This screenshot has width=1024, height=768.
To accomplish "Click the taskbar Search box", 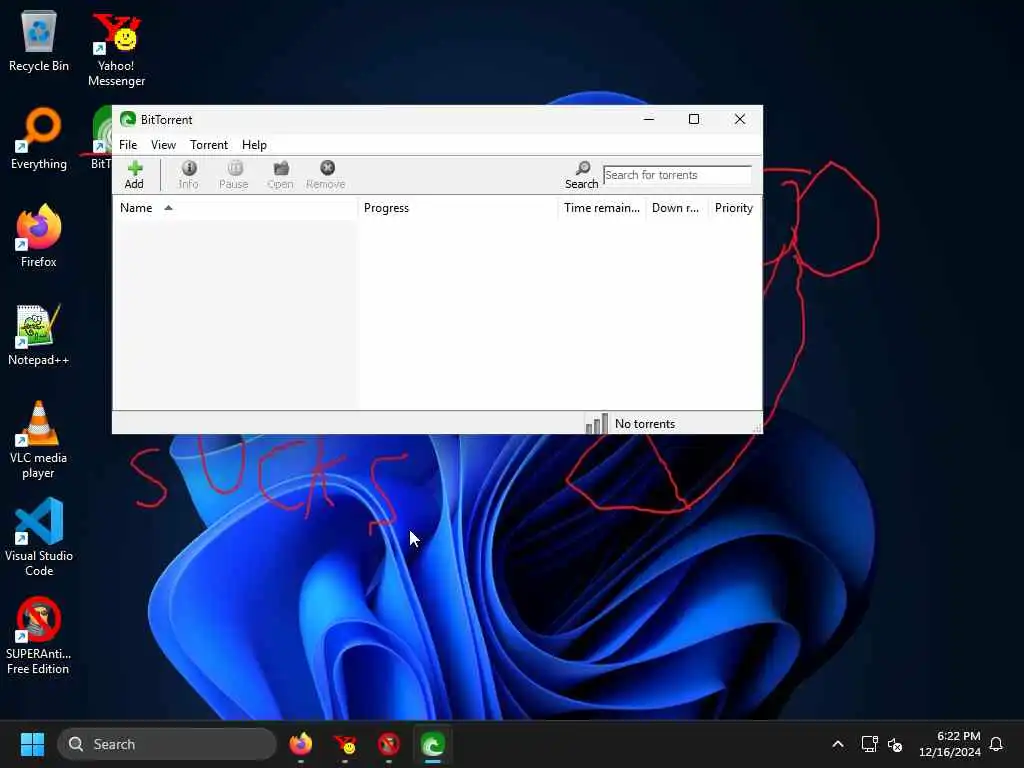I will tap(167, 744).
